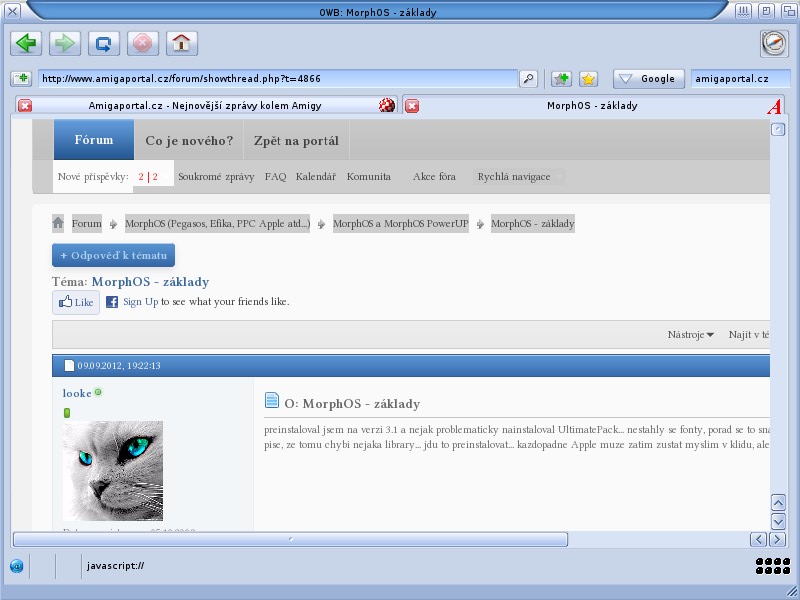
Task: Reload the current page
Action: tap(103, 43)
